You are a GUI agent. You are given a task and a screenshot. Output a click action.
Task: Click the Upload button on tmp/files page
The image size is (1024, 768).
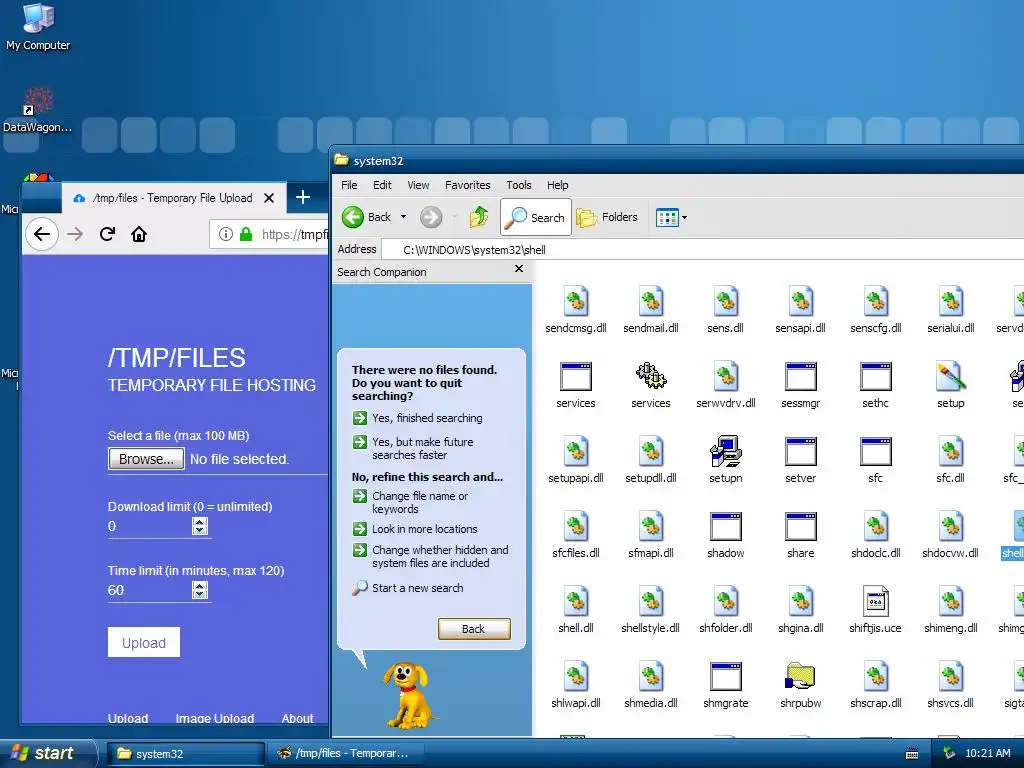(x=144, y=643)
